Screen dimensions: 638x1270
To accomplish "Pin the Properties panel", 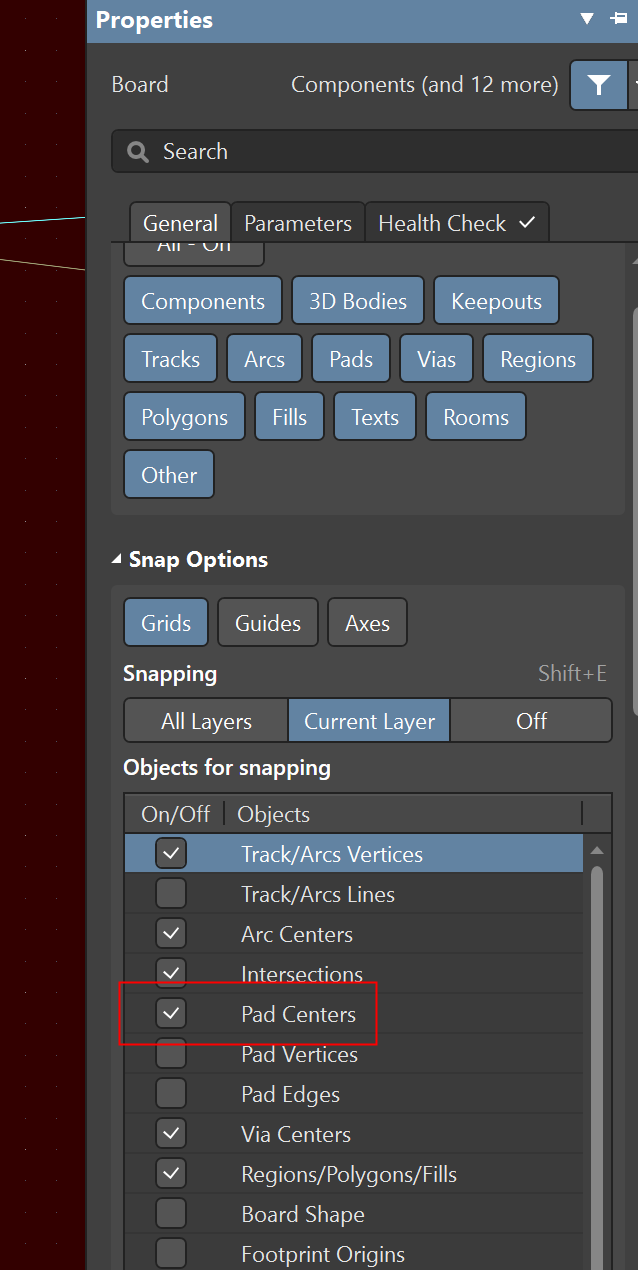I will [x=617, y=19].
